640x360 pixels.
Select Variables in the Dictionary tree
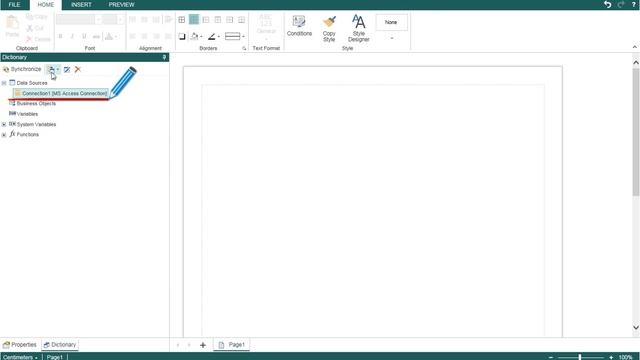pos(27,114)
